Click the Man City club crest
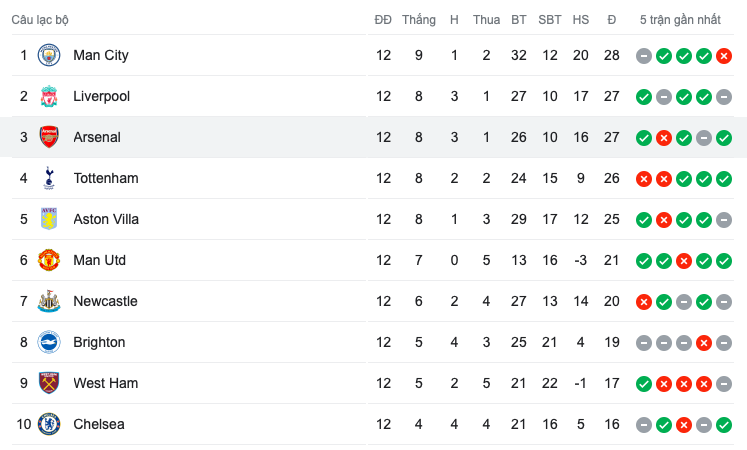Viewport: 747px width, 450px height. click(49, 55)
